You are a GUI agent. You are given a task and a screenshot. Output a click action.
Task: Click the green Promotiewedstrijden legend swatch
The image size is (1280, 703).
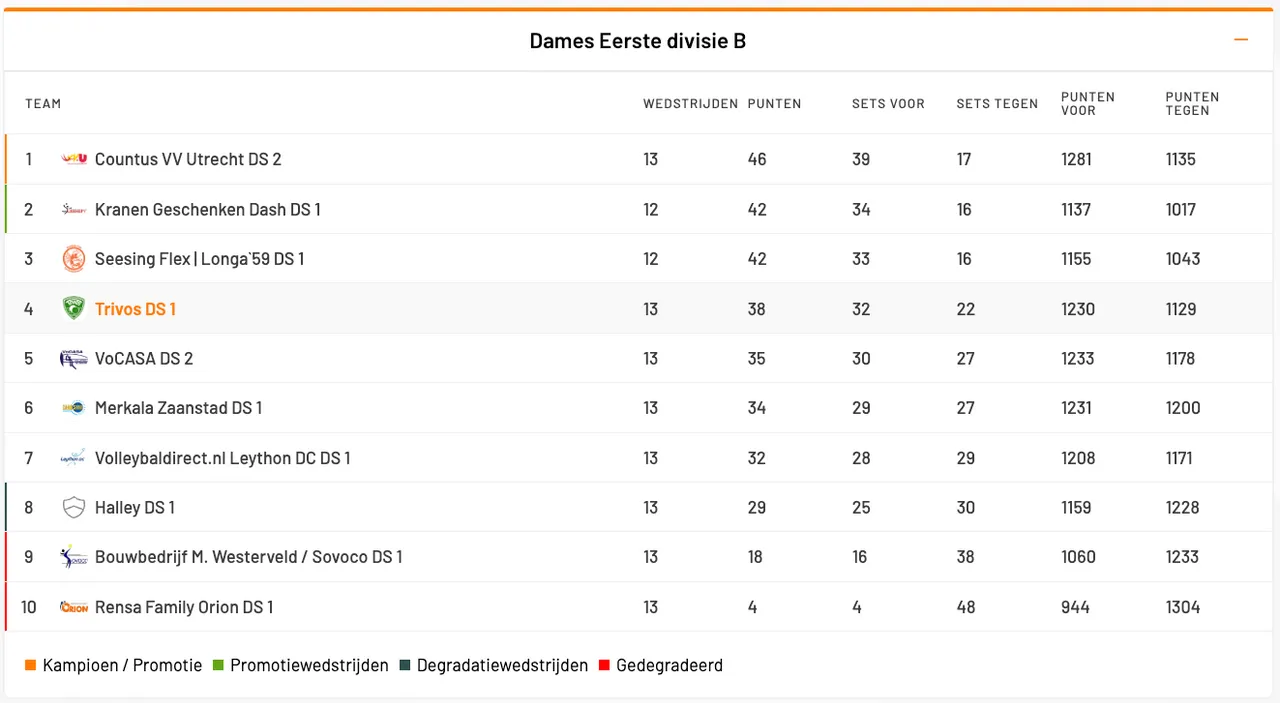tap(217, 666)
